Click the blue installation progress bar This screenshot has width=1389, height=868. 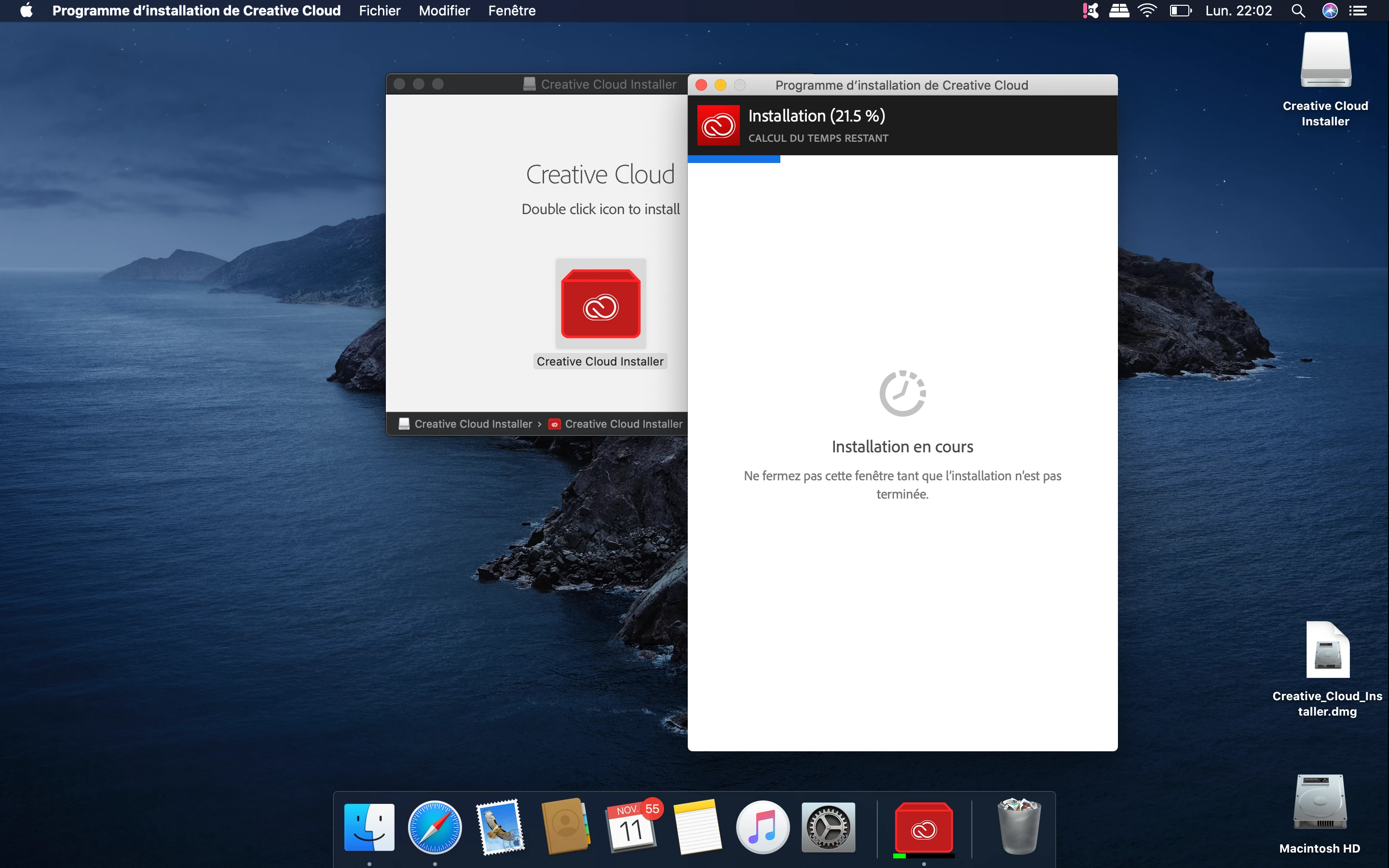point(734,159)
